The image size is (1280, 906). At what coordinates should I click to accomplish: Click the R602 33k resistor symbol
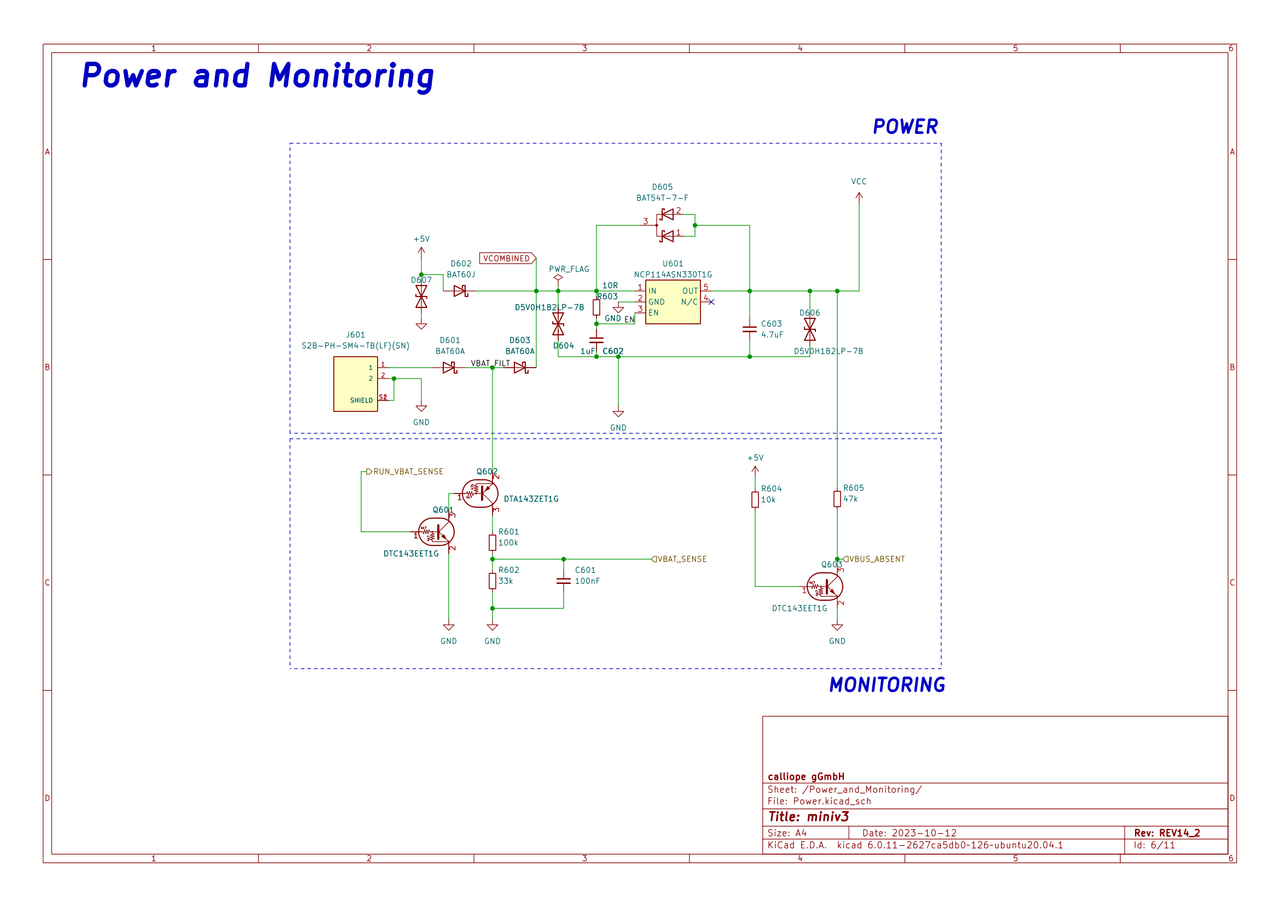(x=492, y=581)
